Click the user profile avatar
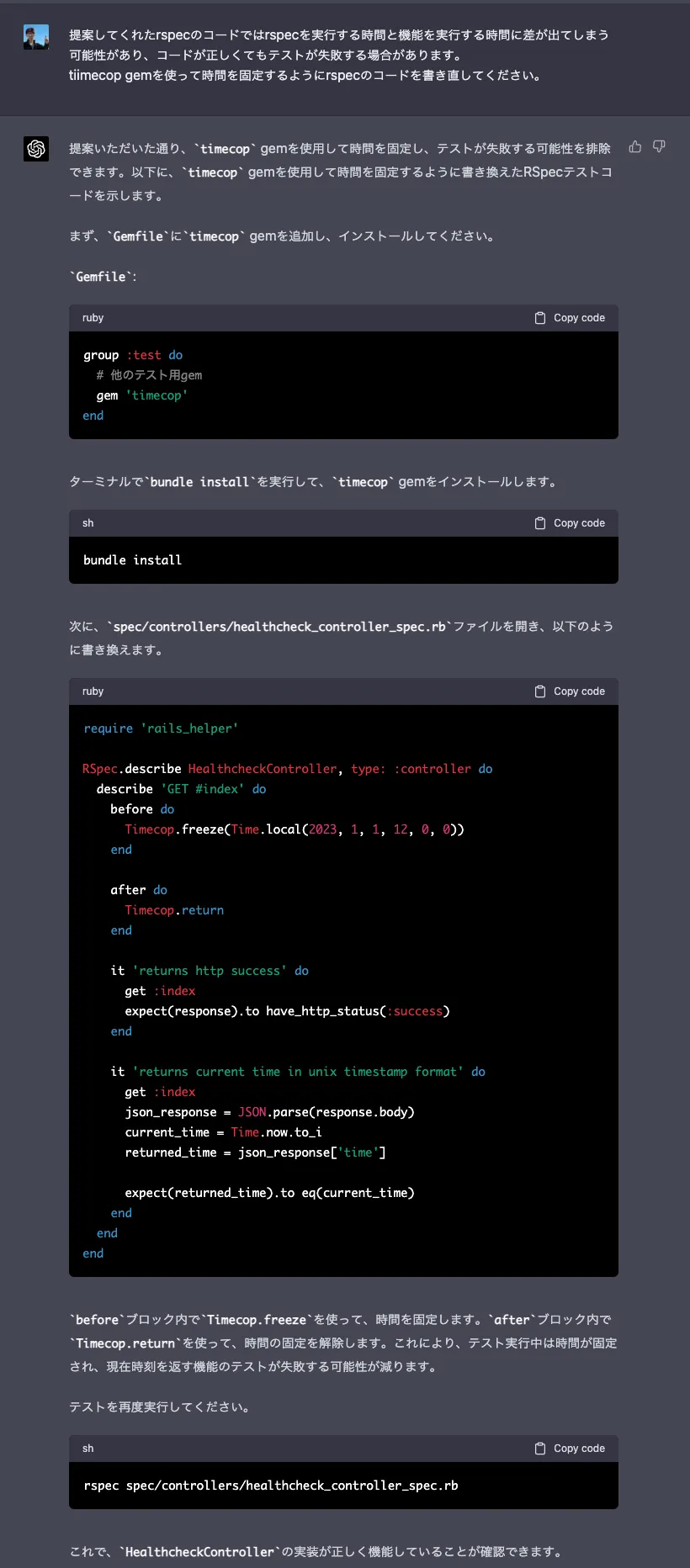Screen dimensions: 690x1568 (x=36, y=37)
